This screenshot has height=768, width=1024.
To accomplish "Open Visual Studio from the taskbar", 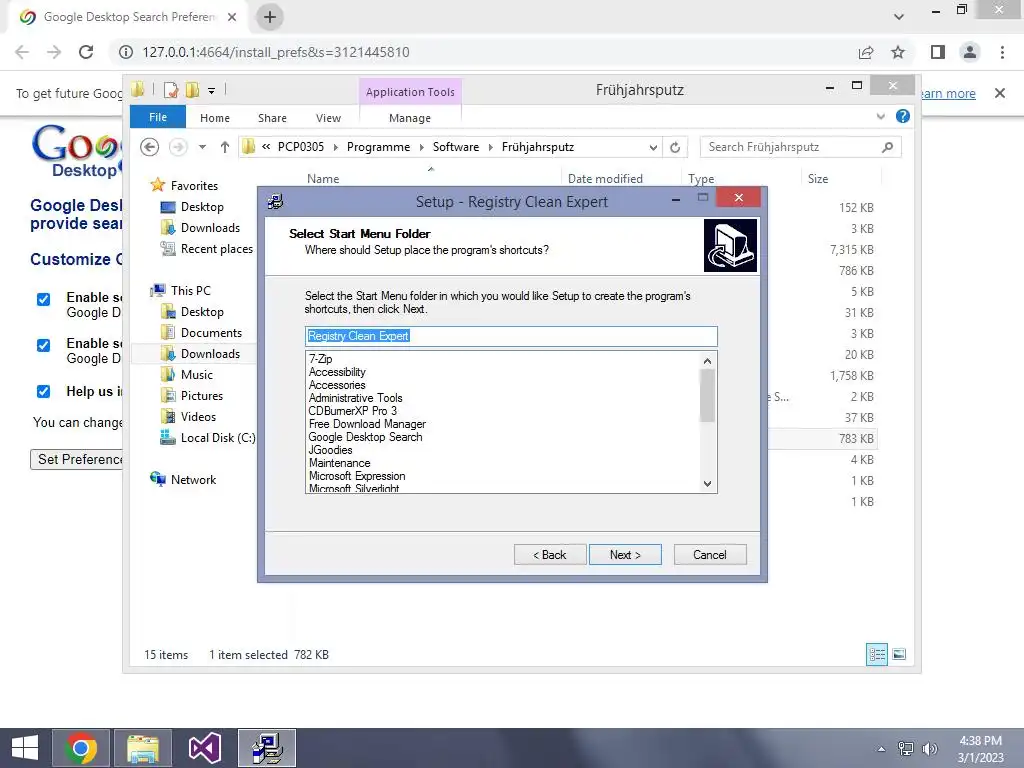I will tap(204, 748).
